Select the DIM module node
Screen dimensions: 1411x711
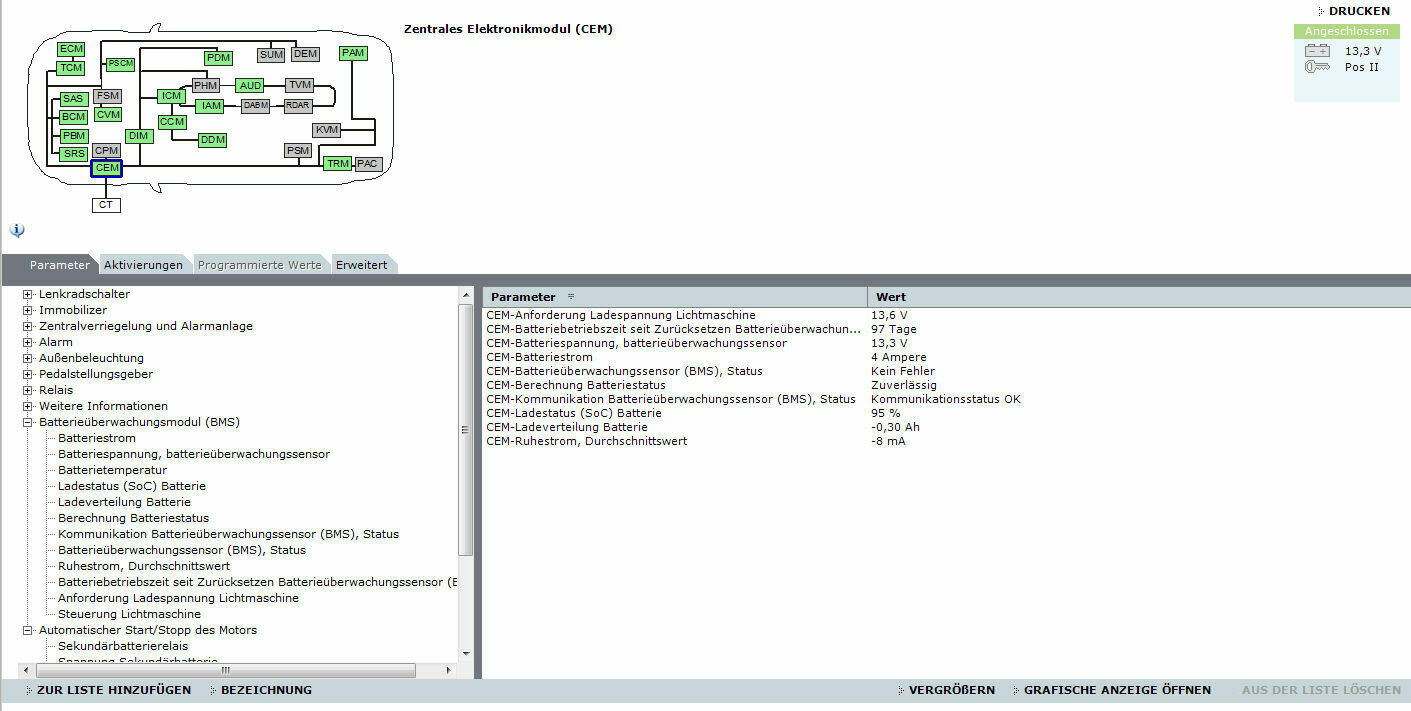(138, 136)
